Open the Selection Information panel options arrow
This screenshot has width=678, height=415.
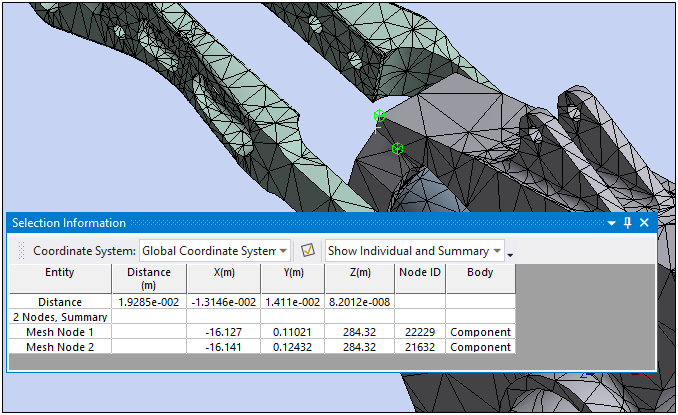(611, 223)
